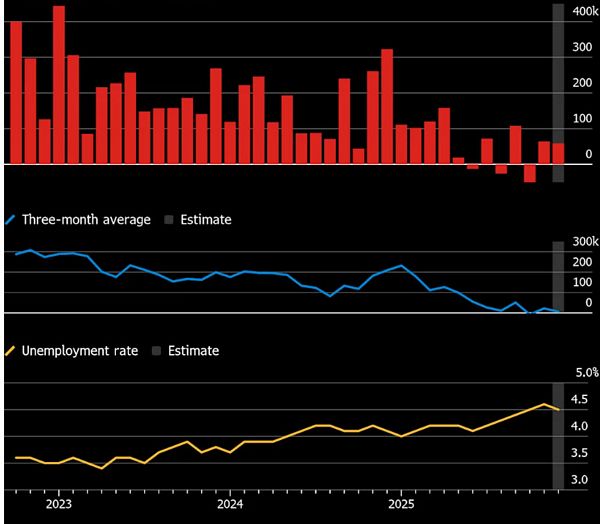Click the lowest negative red bar
Screen dimensions: 600x524
click(x=530, y=173)
